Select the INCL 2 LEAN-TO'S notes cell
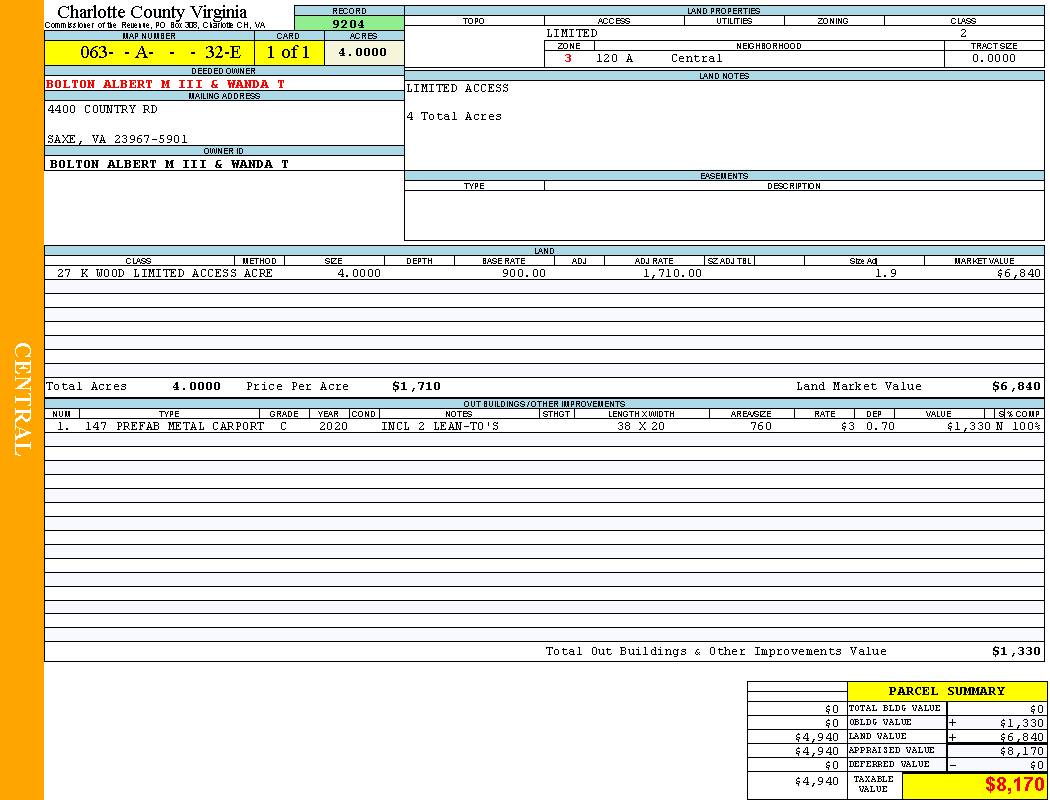This screenshot has height=800, width=1050. pyautogui.click(x=440, y=426)
